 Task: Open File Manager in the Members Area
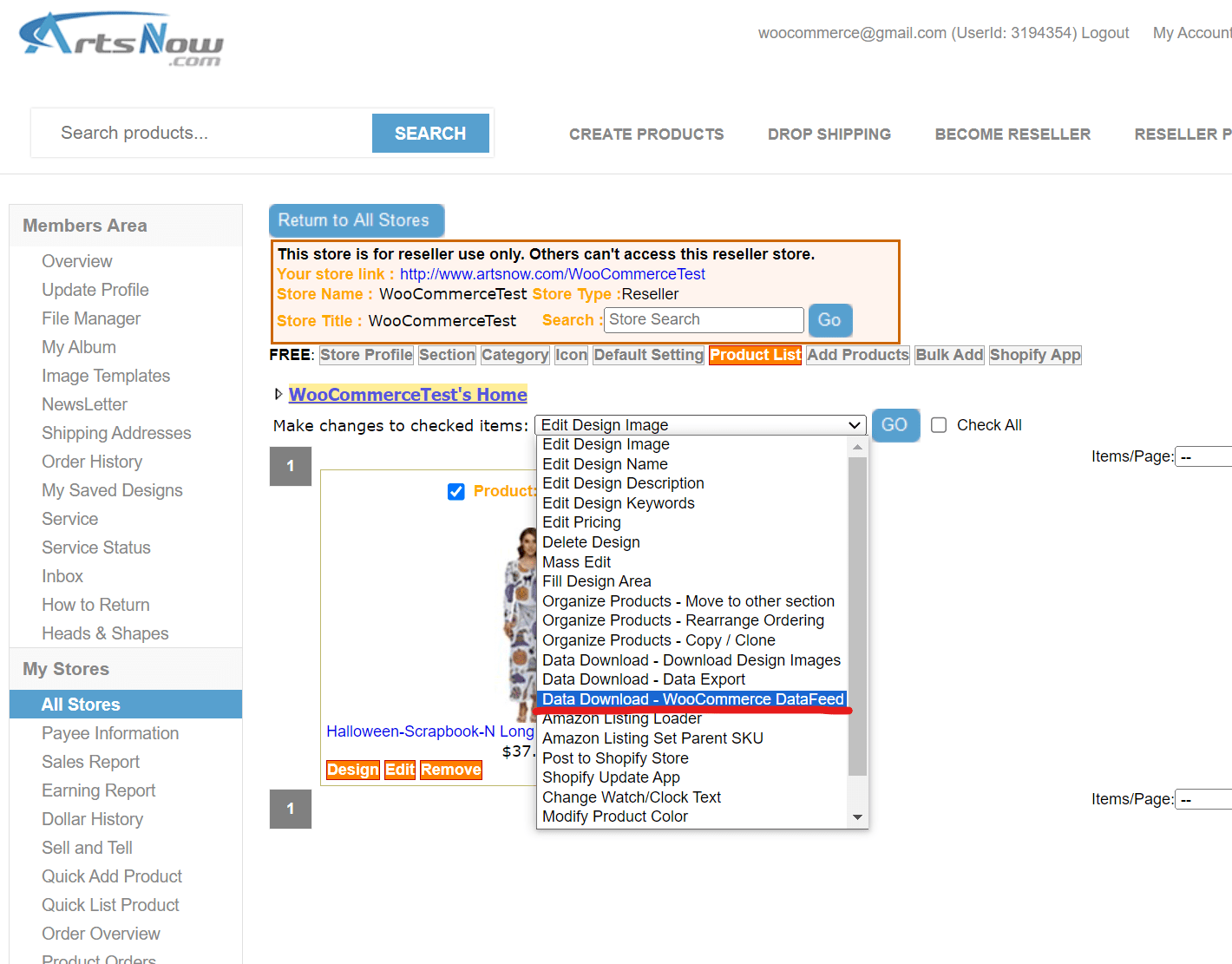click(91, 318)
